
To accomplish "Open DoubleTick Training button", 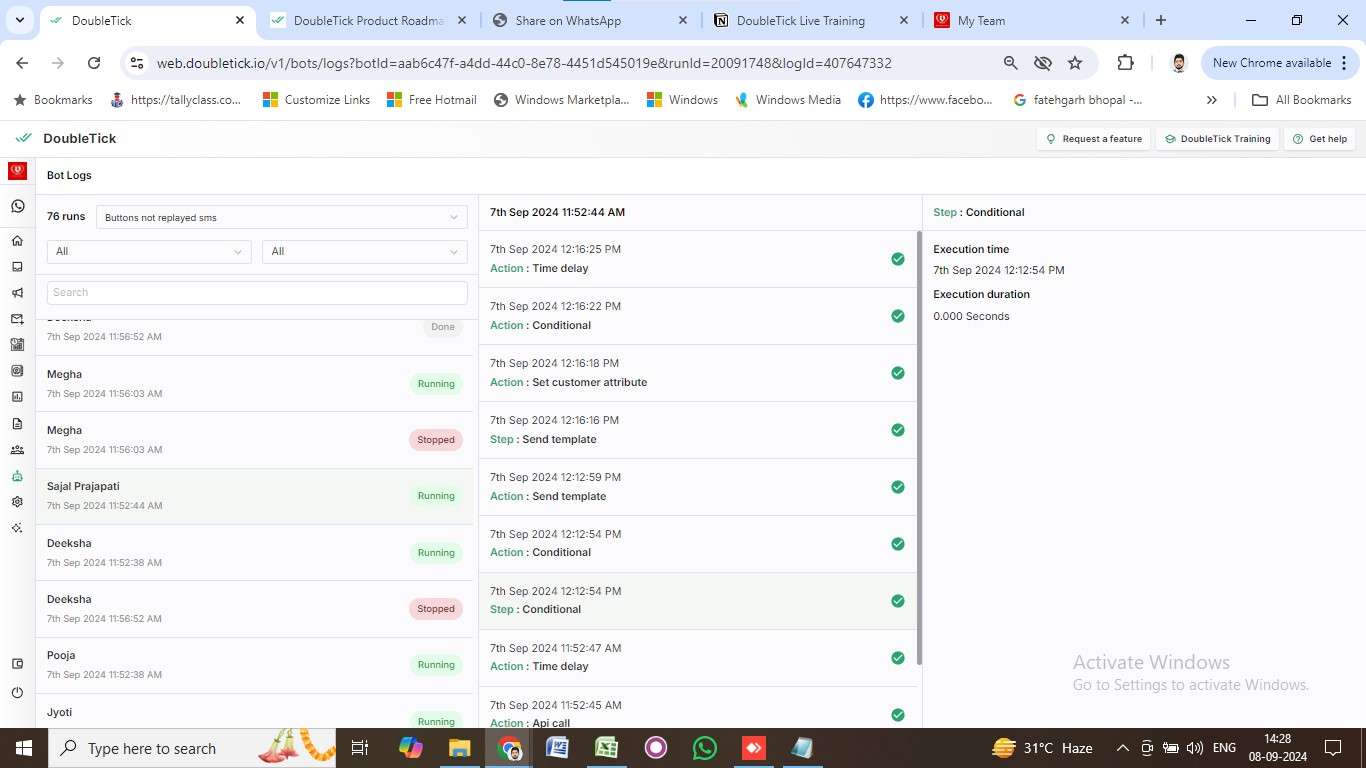I will [1217, 139].
